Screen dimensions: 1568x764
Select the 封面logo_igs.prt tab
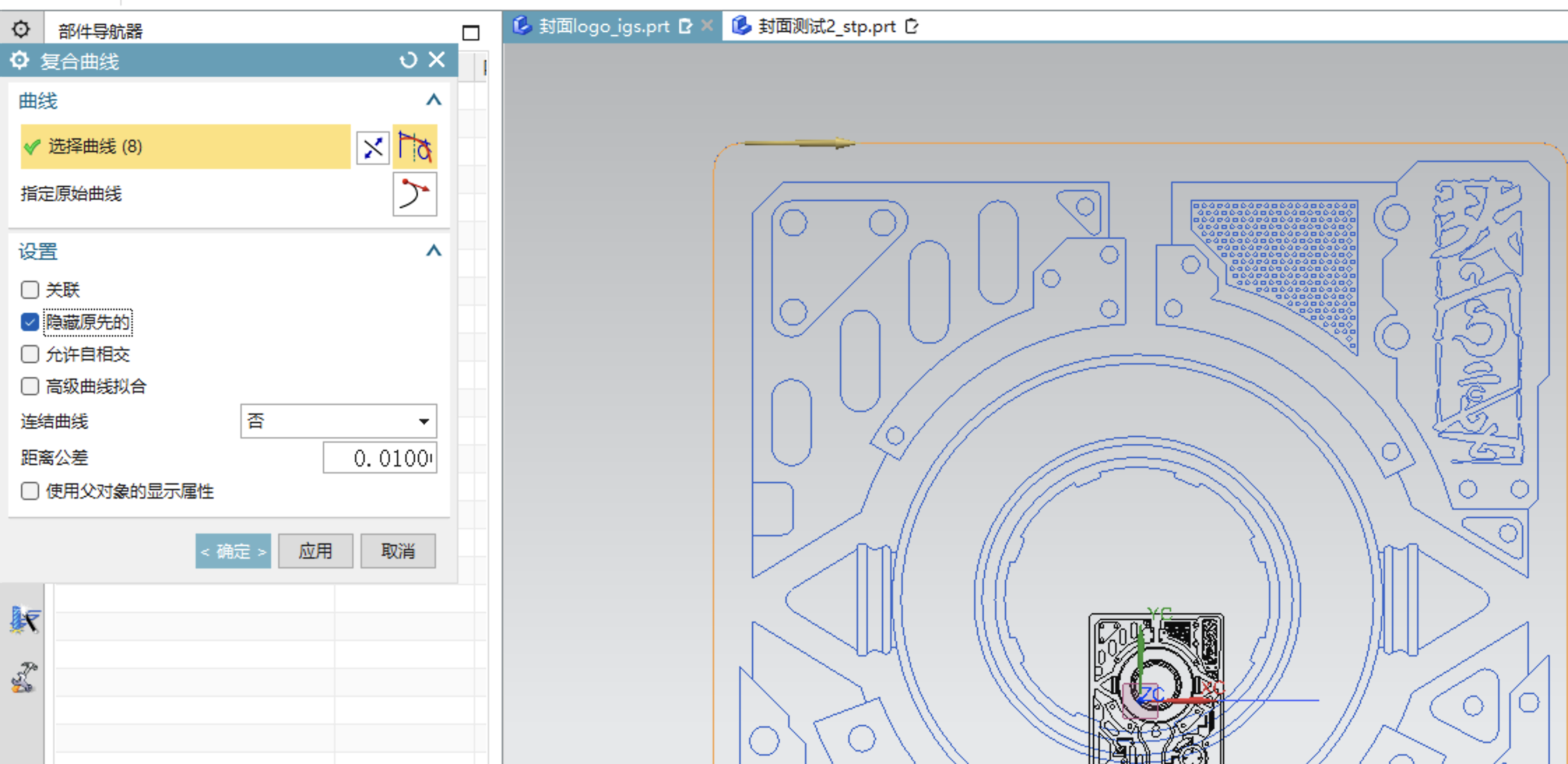604,27
